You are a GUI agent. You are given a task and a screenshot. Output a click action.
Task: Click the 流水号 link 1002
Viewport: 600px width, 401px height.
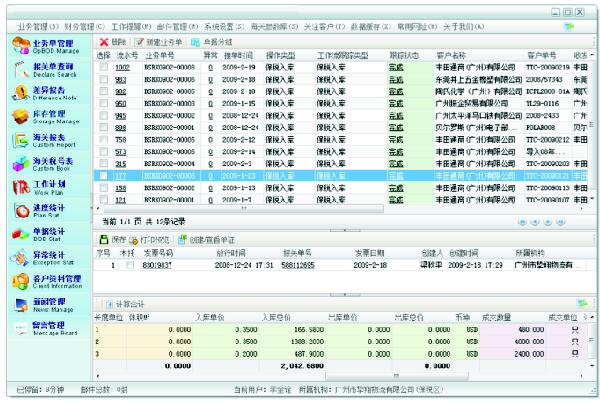tap(120, 66)
